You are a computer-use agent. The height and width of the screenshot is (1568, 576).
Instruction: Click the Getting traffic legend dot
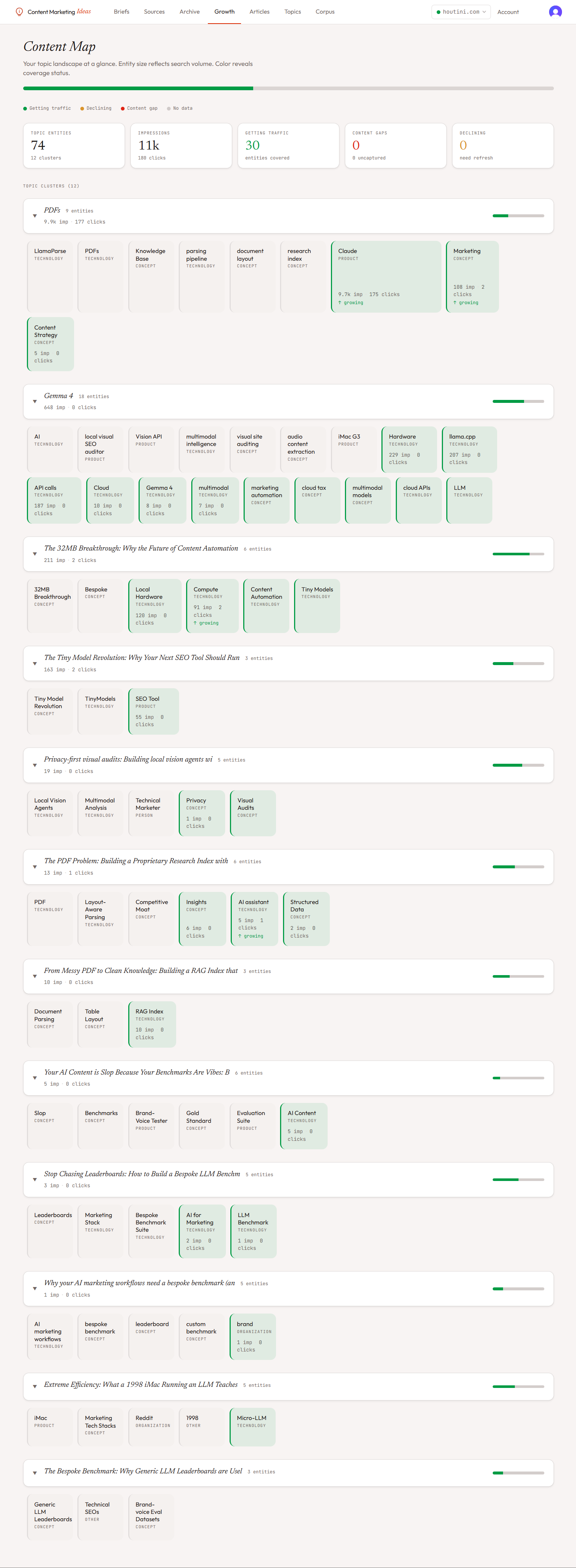[25, 108]
